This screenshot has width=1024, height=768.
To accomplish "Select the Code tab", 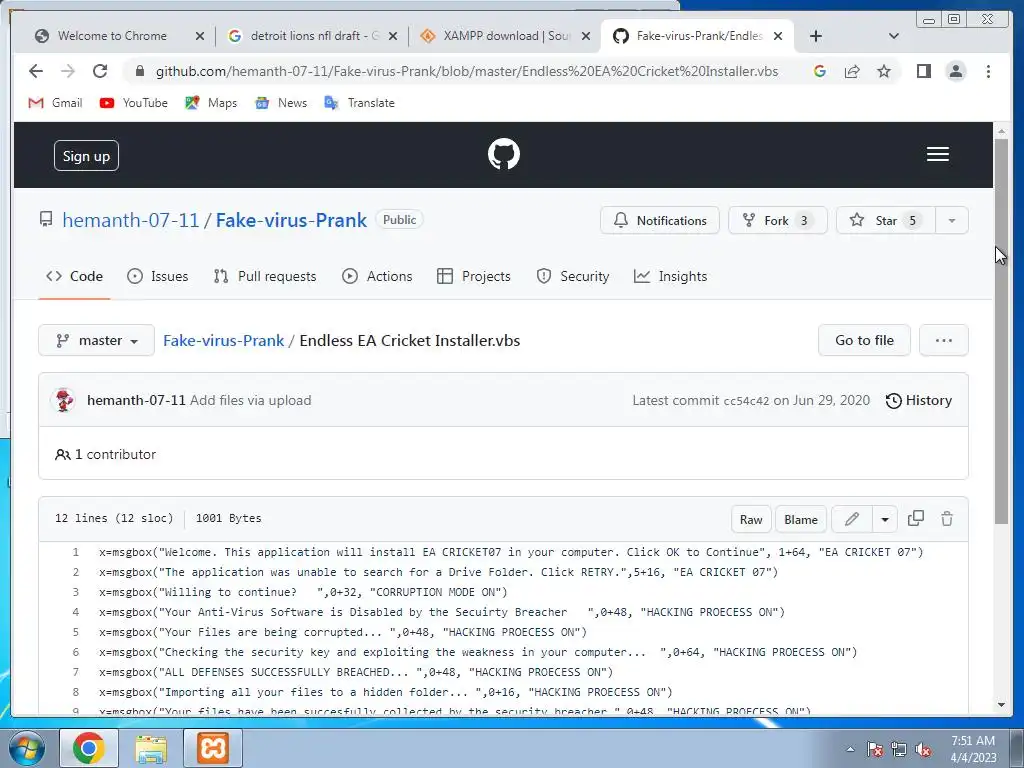I will 74,276.
